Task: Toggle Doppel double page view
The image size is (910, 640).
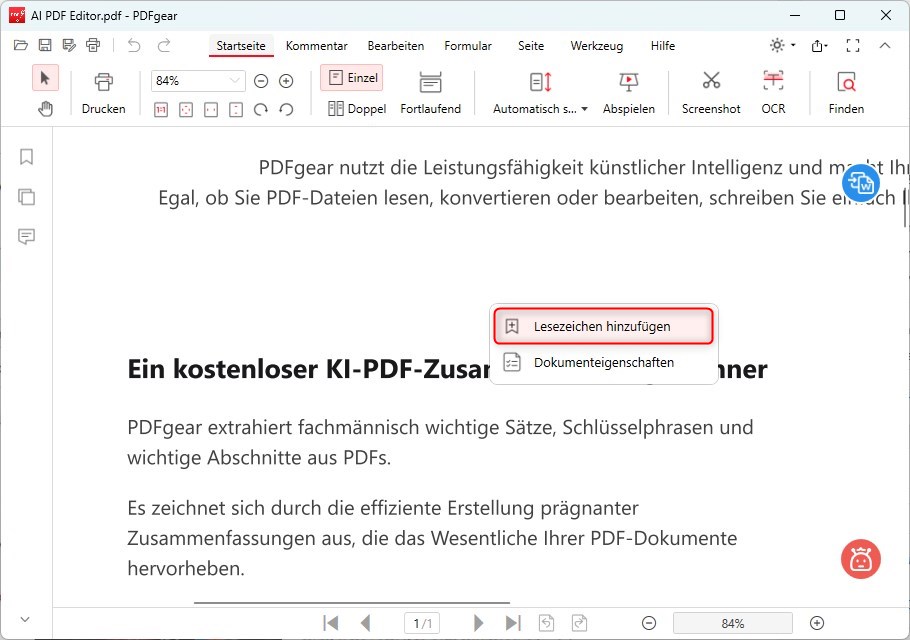Action: 356,109
